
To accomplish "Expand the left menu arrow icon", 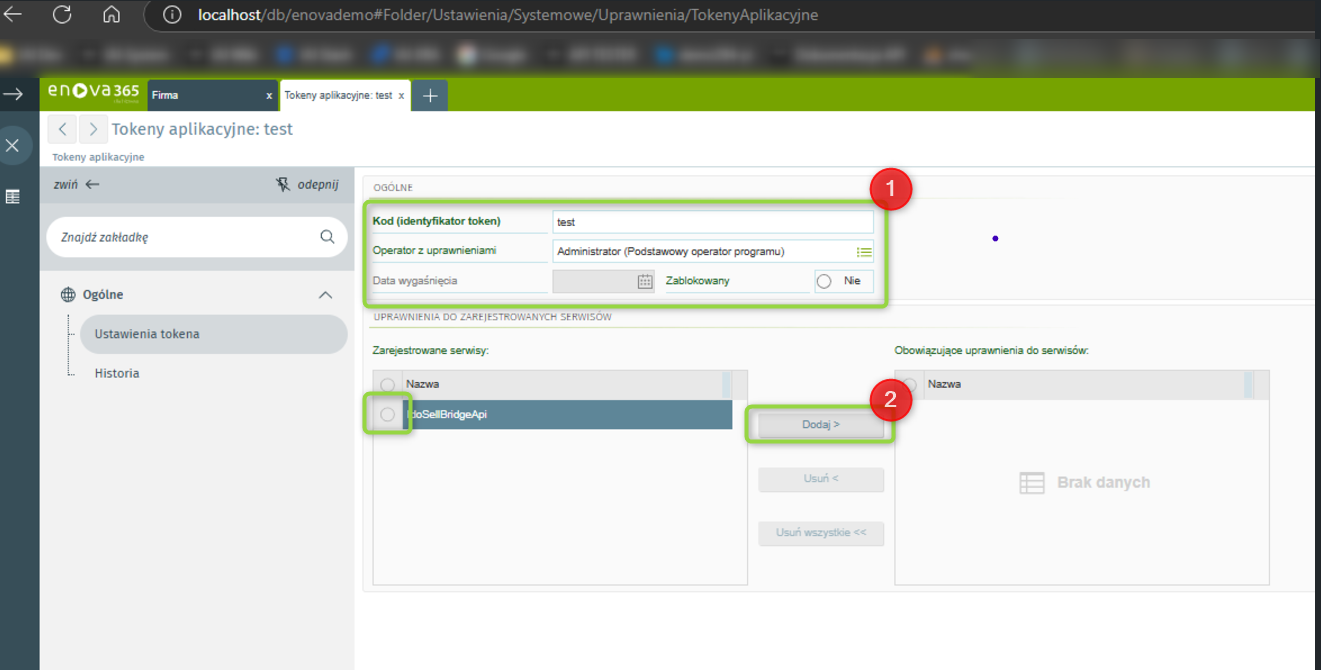I will pyautogui.click(x=13, y=94).
